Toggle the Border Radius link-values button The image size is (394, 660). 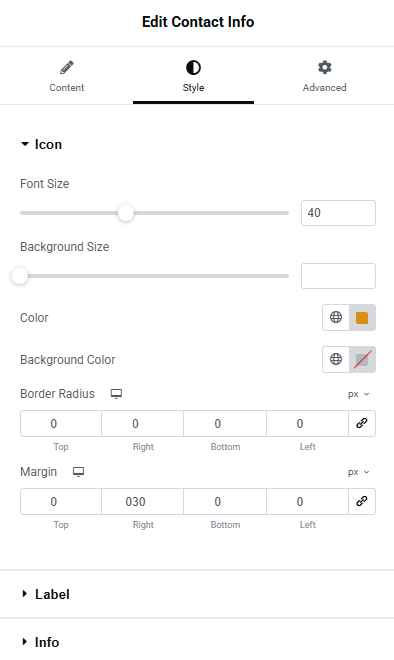click(x=362, y=423)
